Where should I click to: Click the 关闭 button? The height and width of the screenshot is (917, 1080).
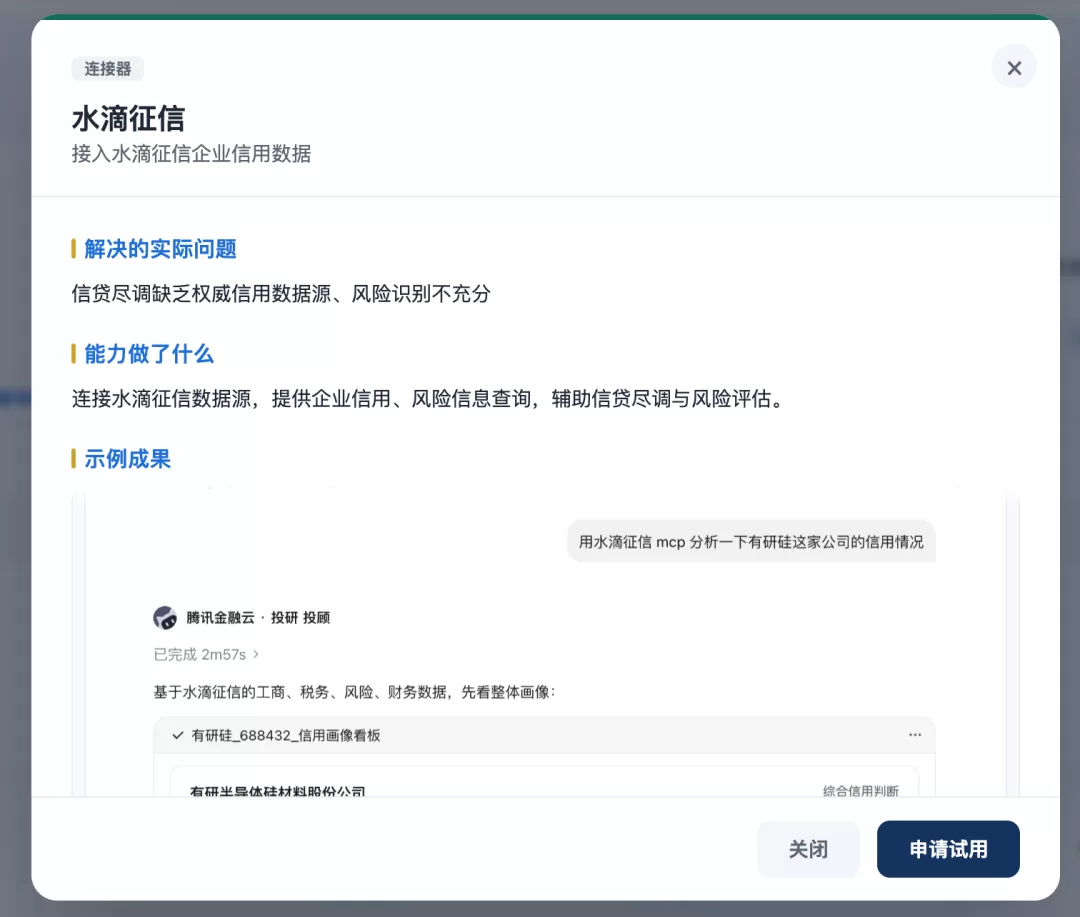pyautogui.click(x=808, y=849)
